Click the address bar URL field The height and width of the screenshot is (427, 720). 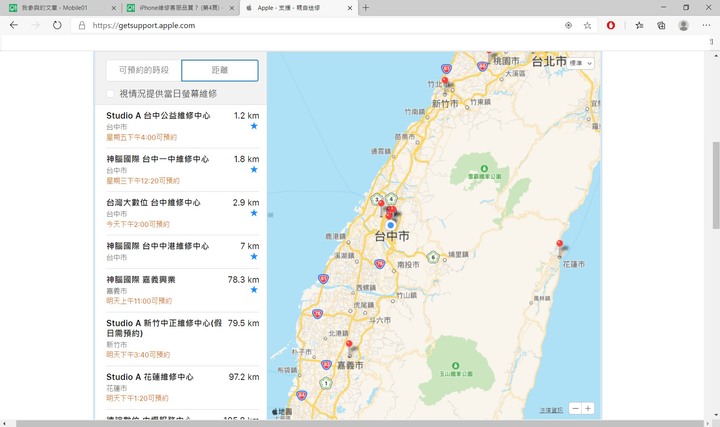tap(321, 25)
